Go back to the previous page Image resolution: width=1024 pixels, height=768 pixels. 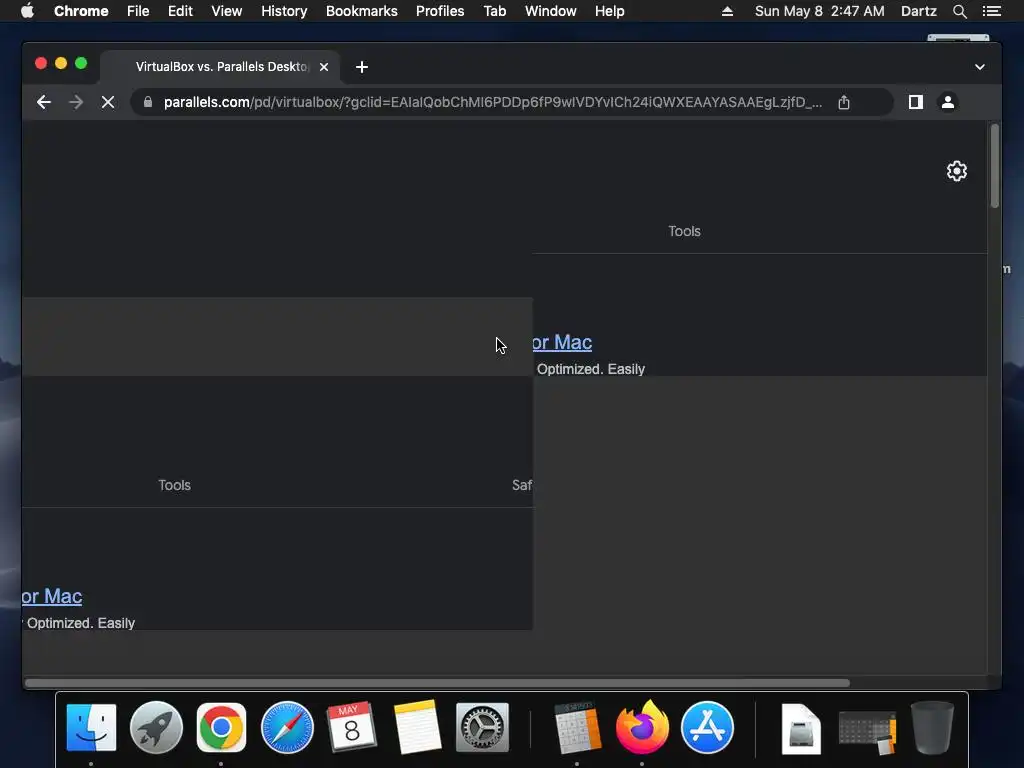tap(44, 103)
